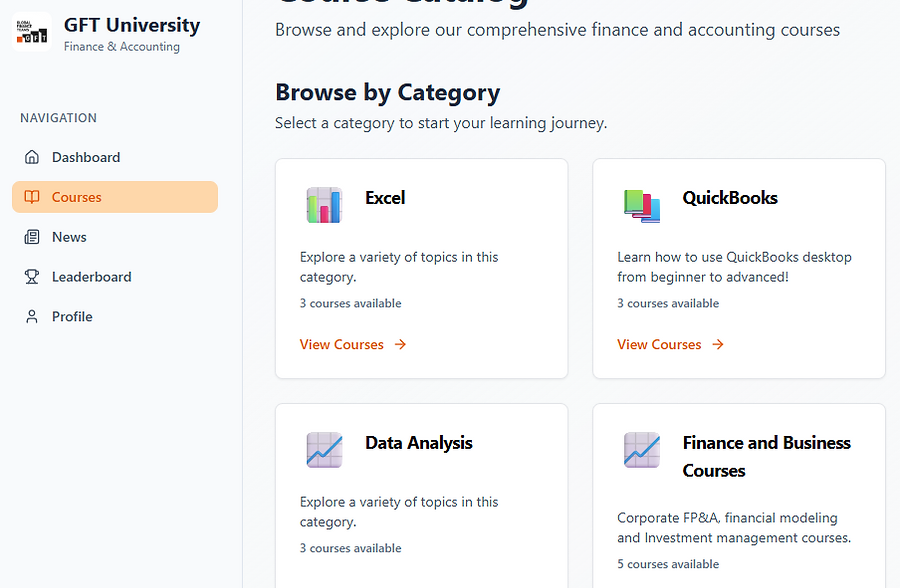
Task: Open the Leaderboard page
Action: [115, 277]
